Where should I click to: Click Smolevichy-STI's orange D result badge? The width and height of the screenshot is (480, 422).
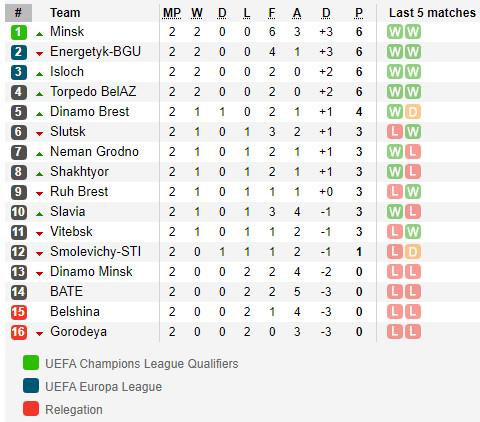coord(413,252)
